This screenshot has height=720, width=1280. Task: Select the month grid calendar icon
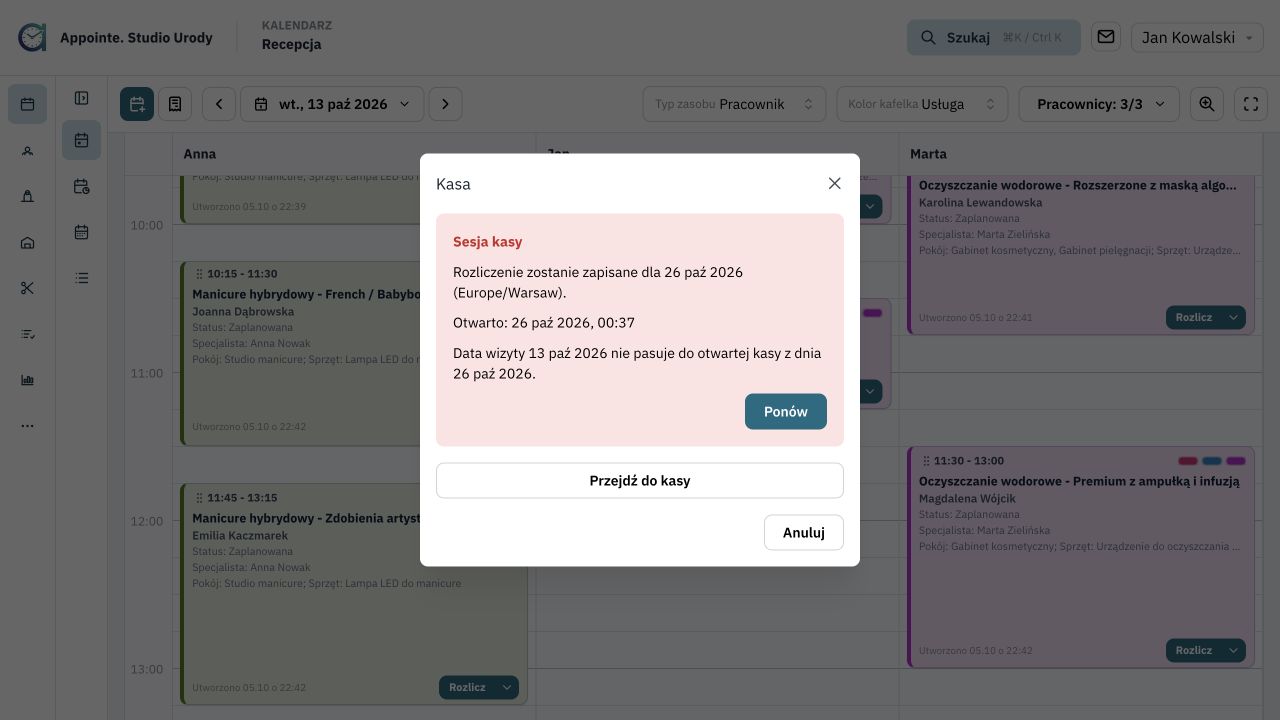point(82,232)
